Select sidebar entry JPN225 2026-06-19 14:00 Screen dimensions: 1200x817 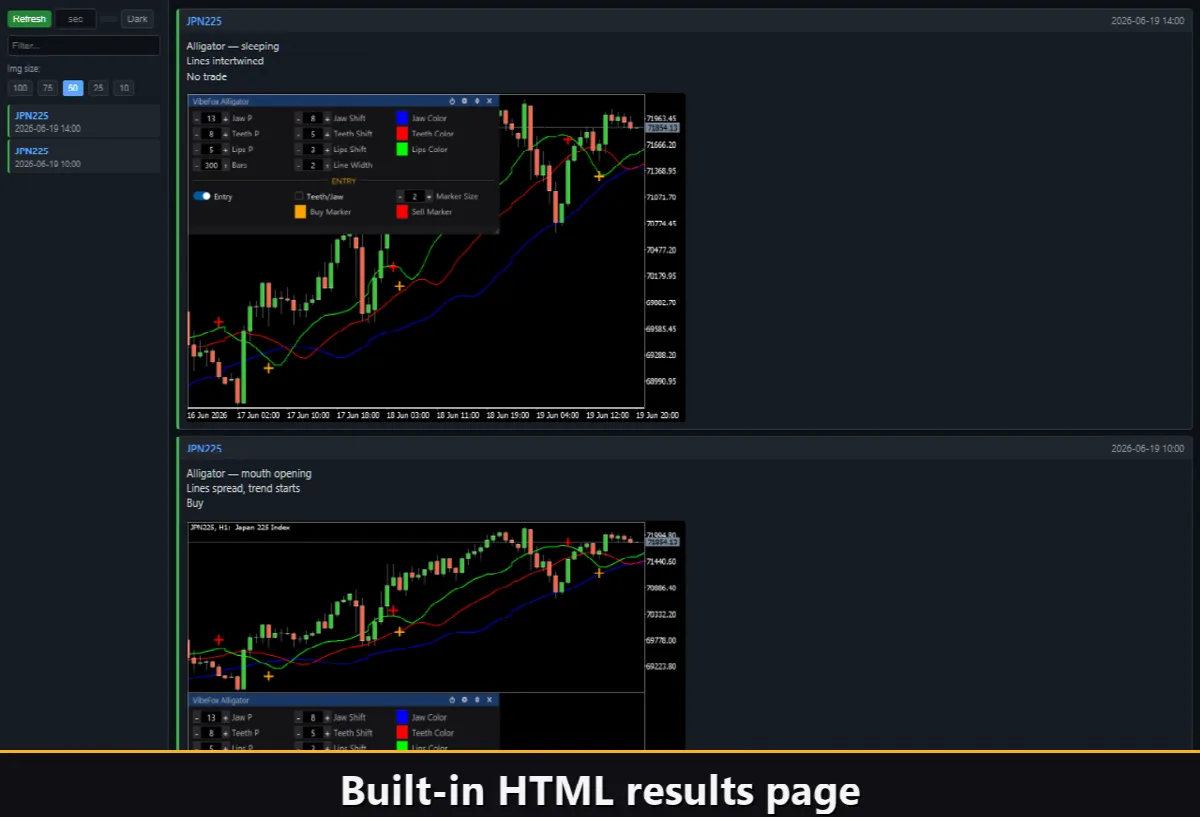click(x=84, y=121)
